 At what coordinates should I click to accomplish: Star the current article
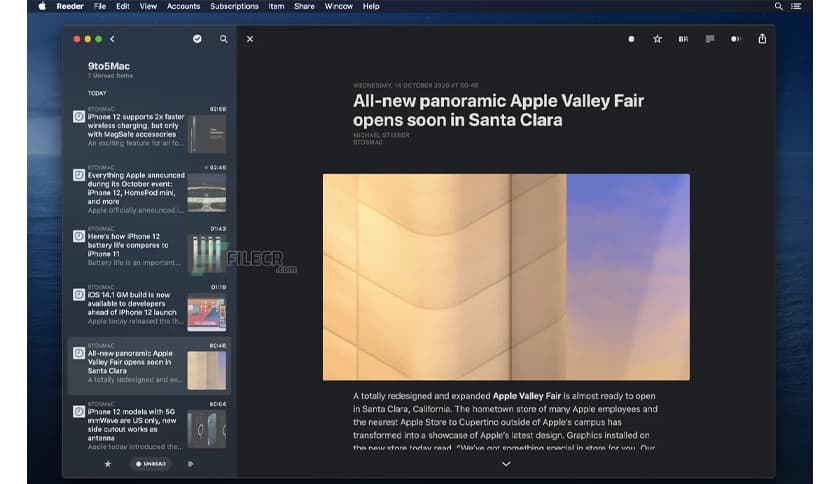657,39
